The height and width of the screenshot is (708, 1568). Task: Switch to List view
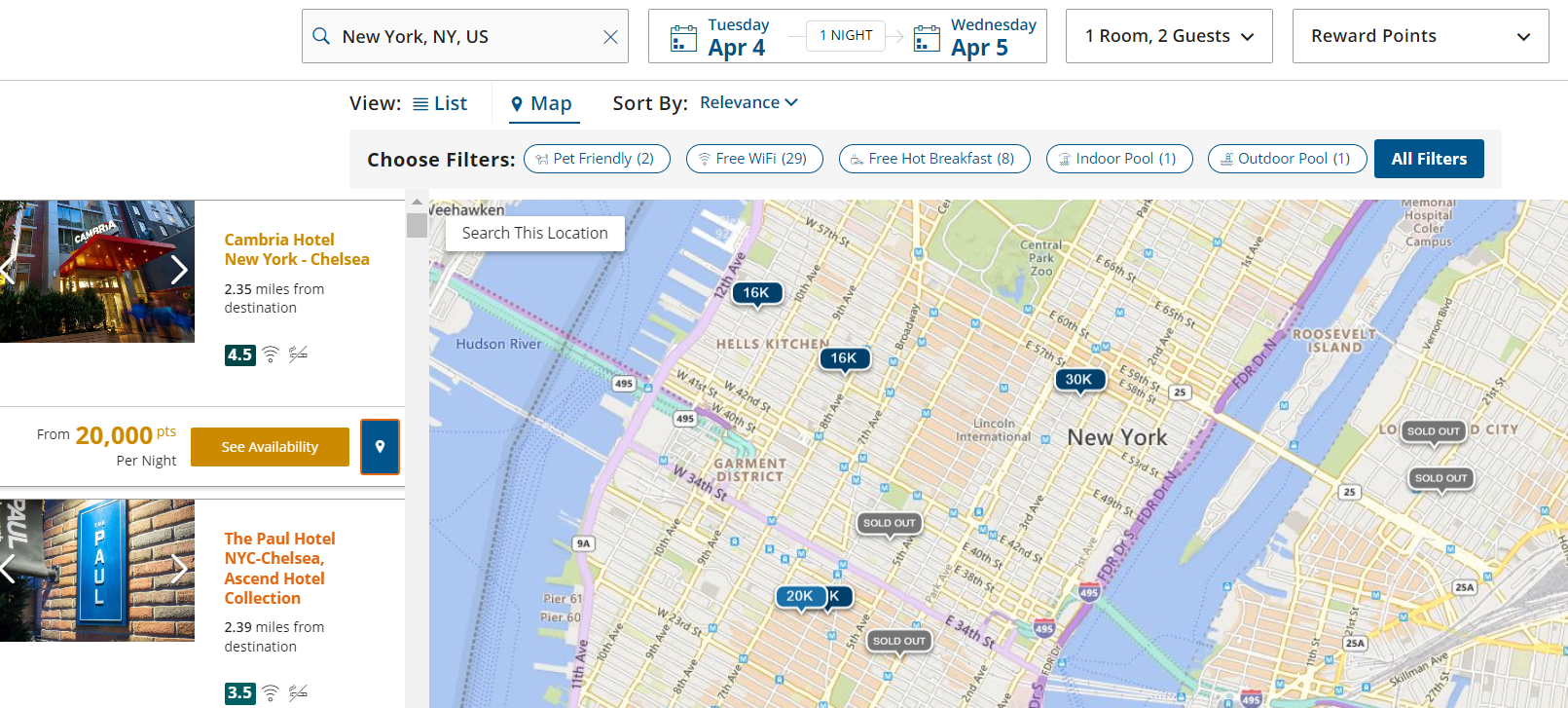click(x=440, y=103)
